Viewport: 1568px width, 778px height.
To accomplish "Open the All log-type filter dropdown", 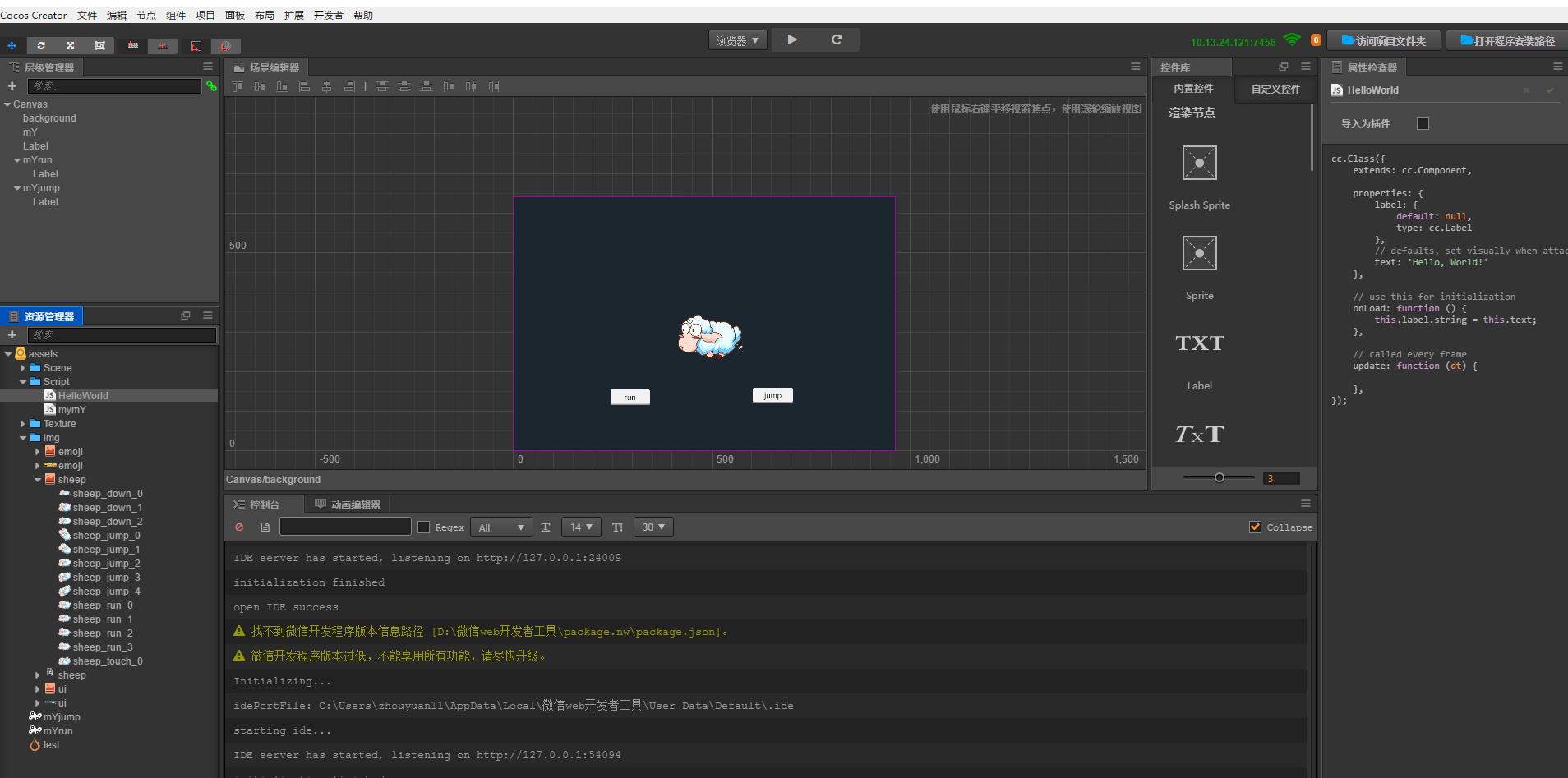I will tap(502, 527).
